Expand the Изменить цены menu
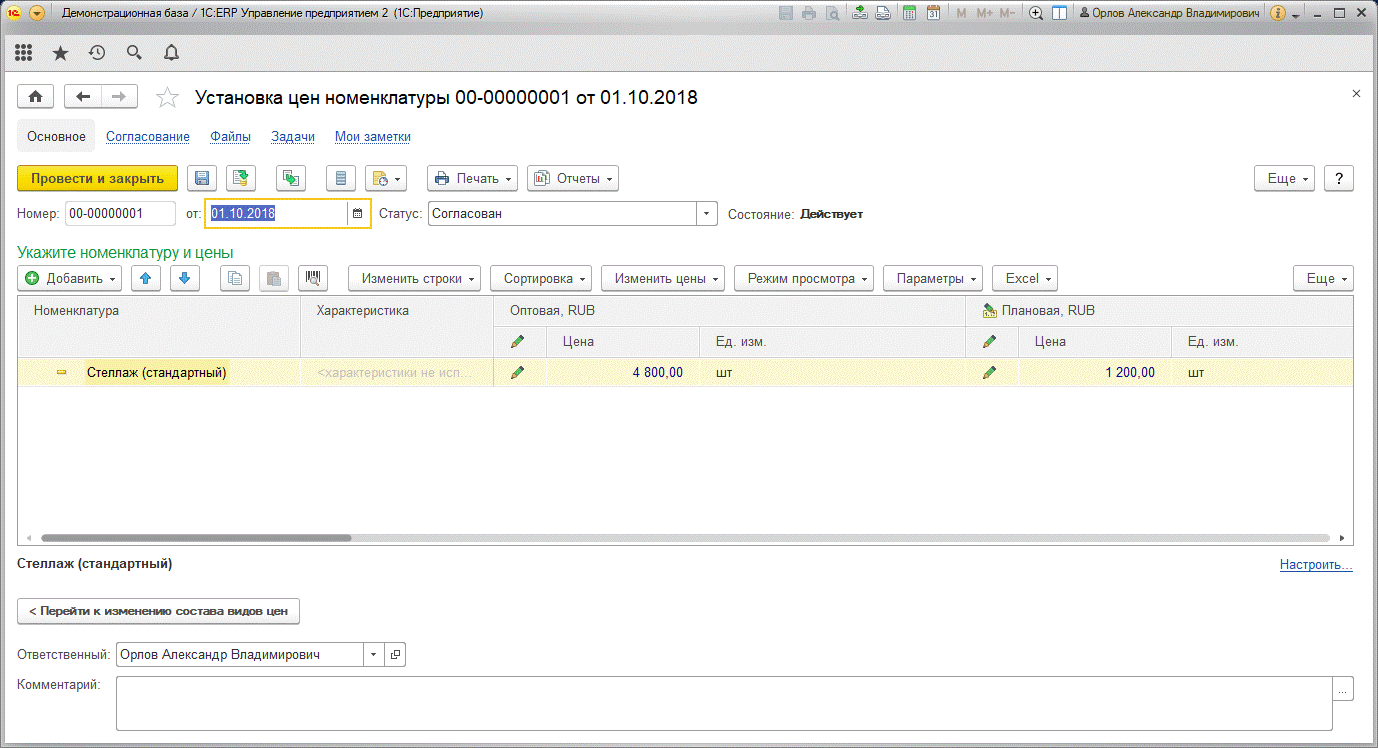Screen dimensions: 1378x748 point(663,278)
